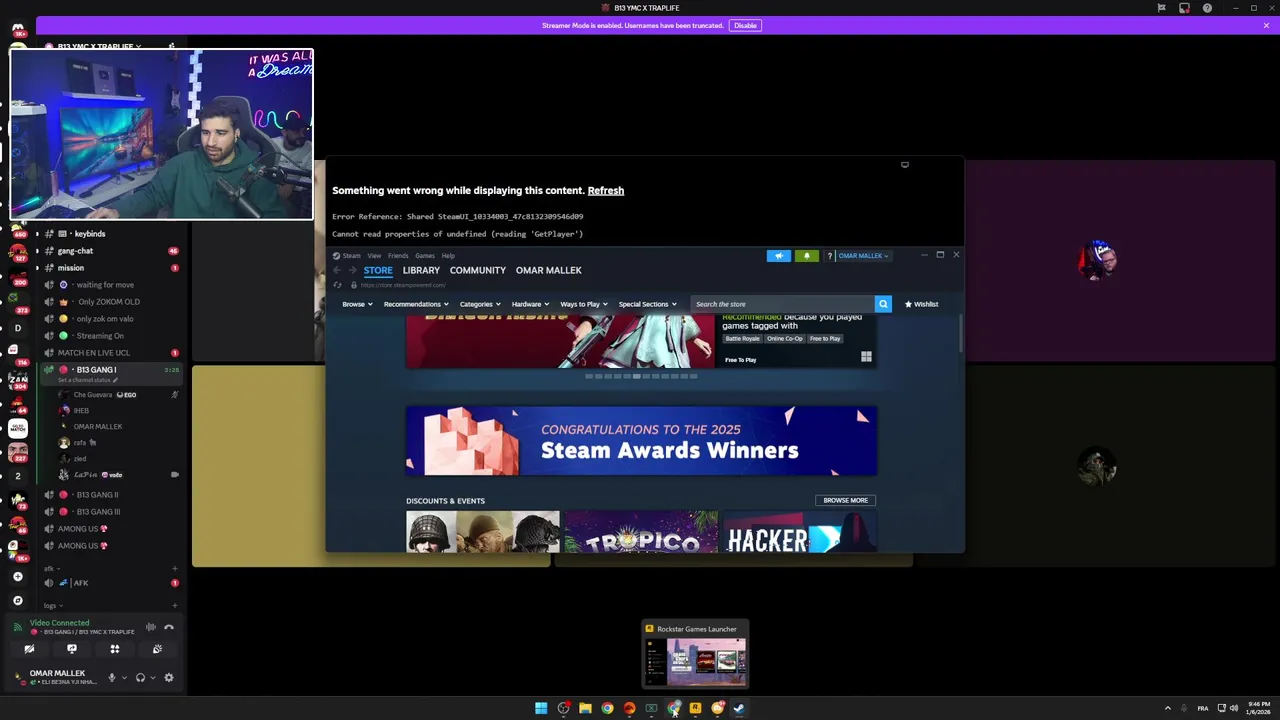Click the Refresh link in error message

[606, 190]
